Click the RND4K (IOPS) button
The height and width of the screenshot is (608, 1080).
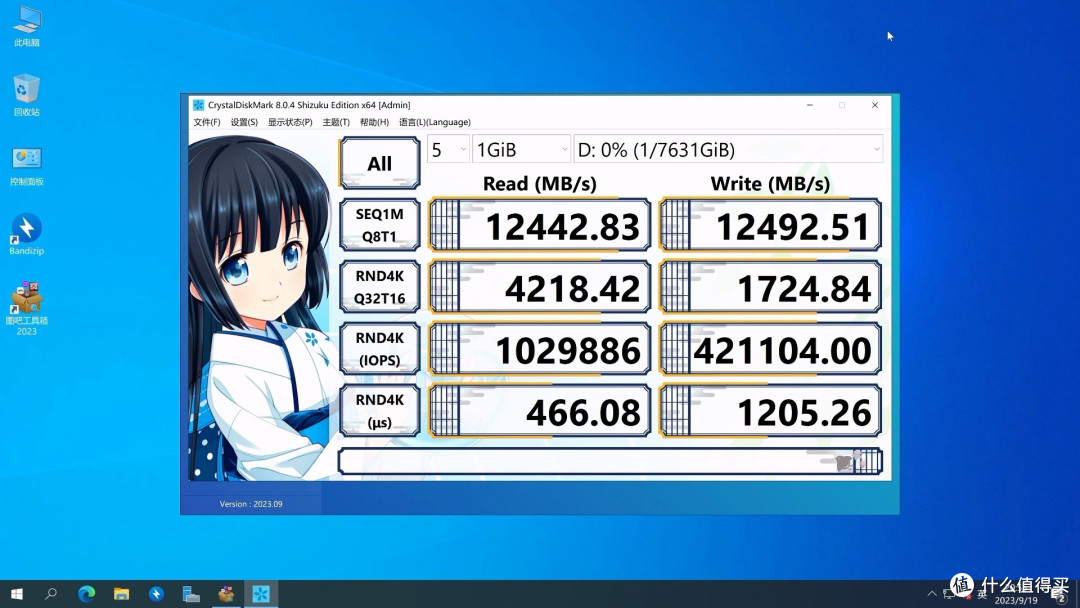[x=380, y=348]
